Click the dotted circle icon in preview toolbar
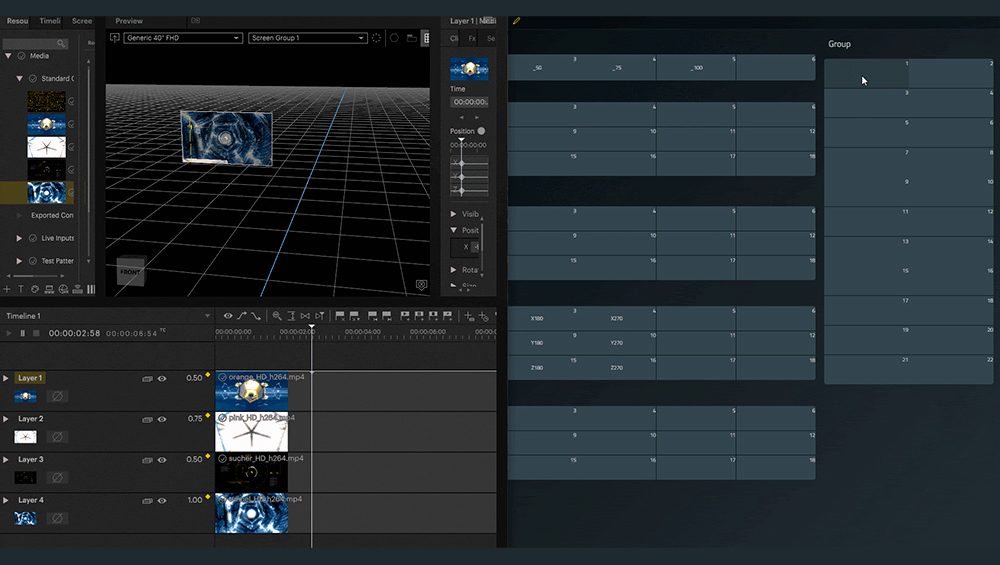 click(x=377, y=38)
